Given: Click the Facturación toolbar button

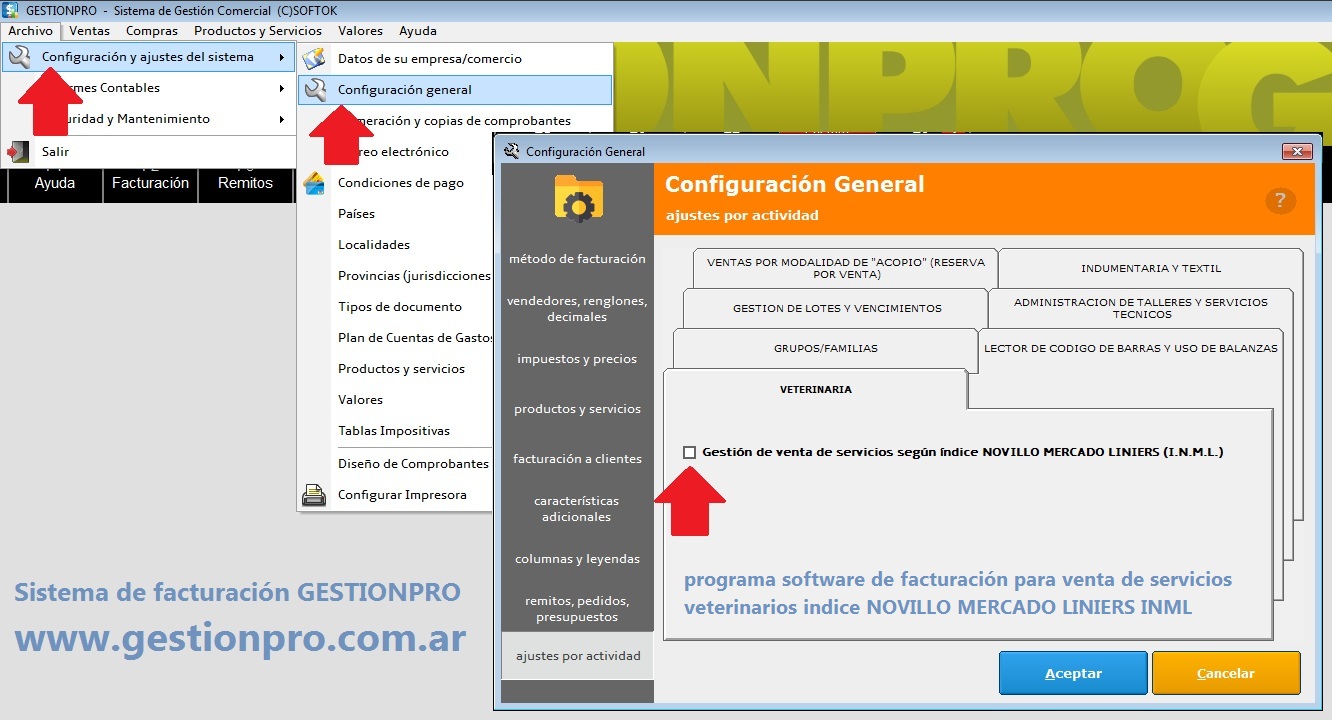Looking at the screenshot, I should (150, 184).
